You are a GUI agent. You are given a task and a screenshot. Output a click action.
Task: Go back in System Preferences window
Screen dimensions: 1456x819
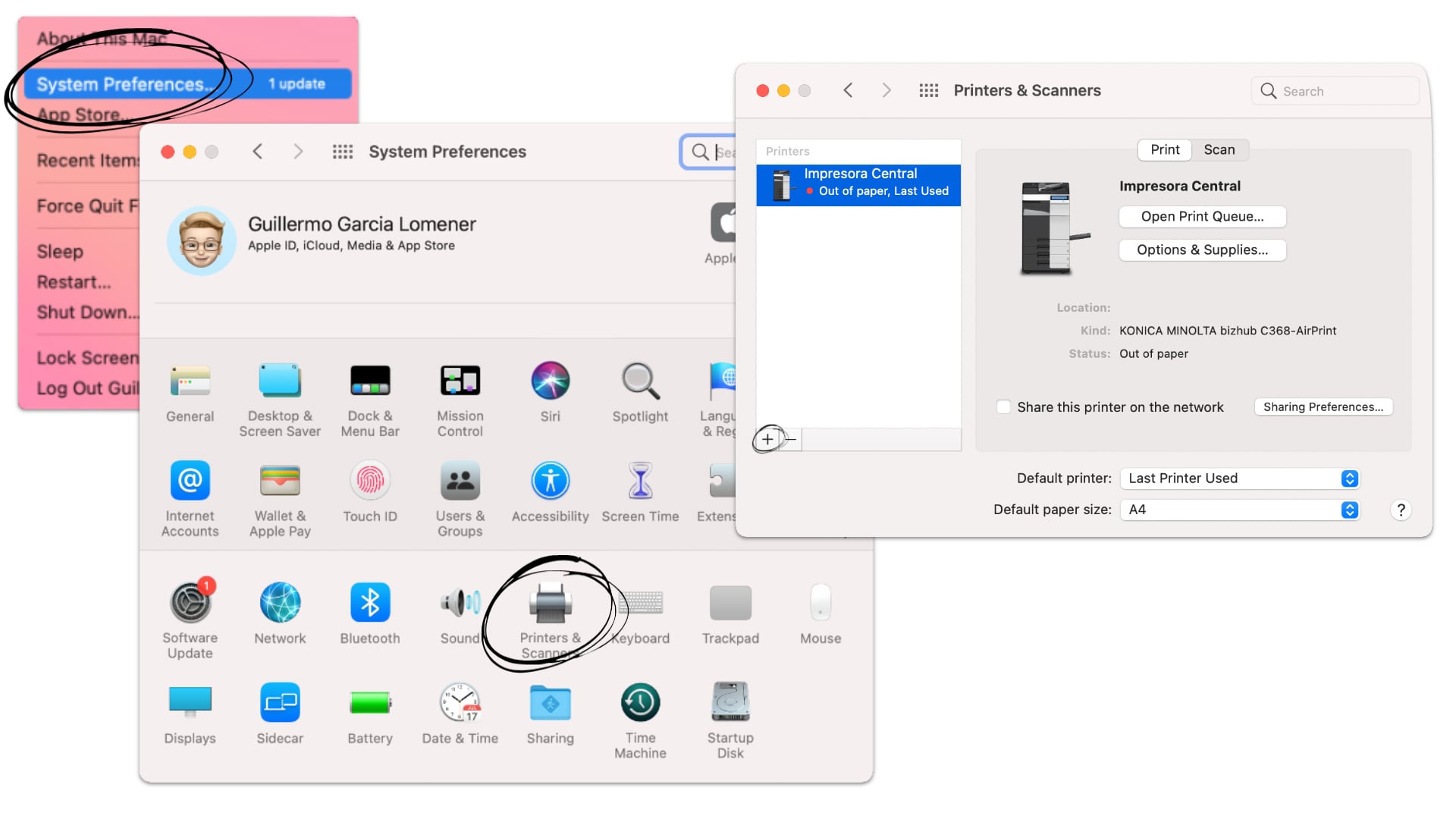click(258, 152)
